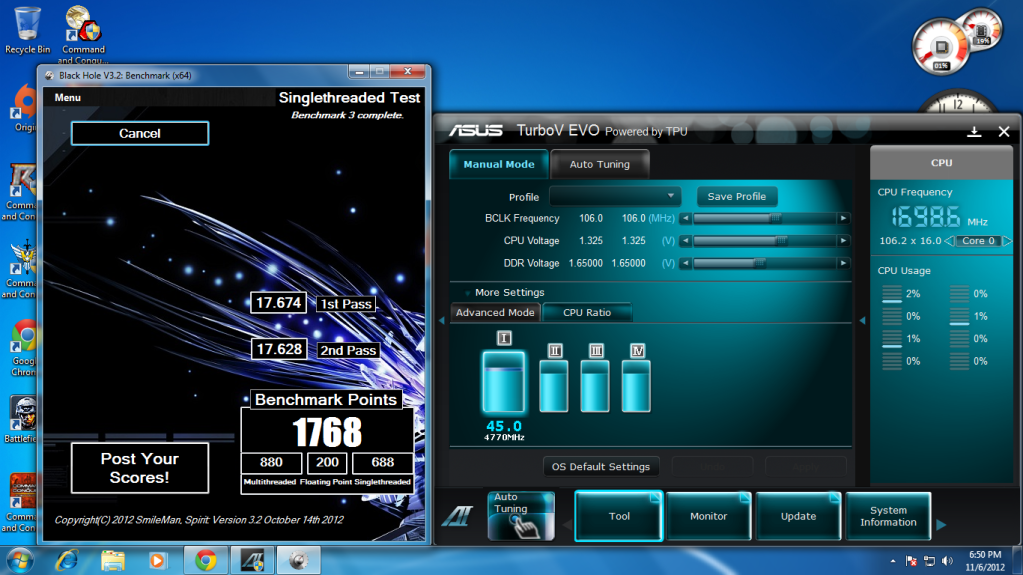Switch to previous core in CPU Frequency
The height and width of the screenshot is (575, 1023).
point(949,241)
